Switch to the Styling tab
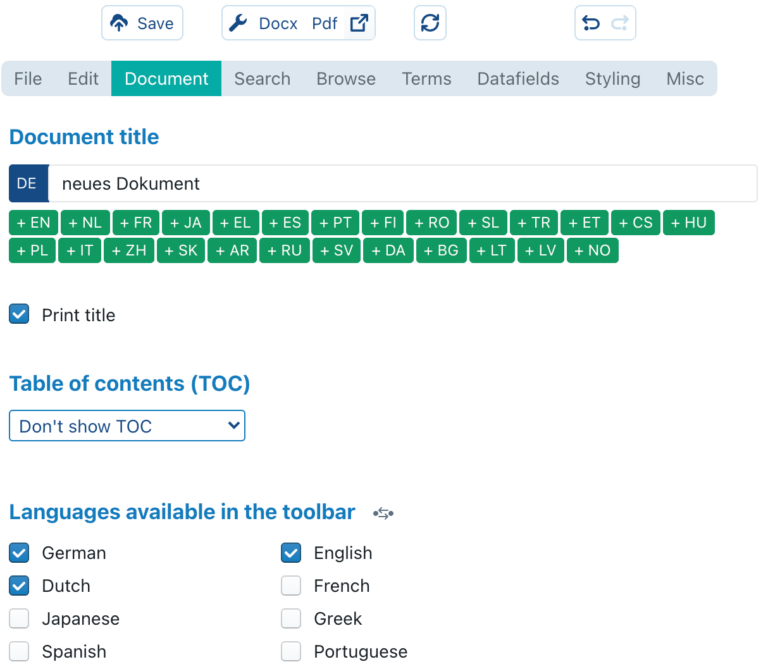 [x=612, y=79]
